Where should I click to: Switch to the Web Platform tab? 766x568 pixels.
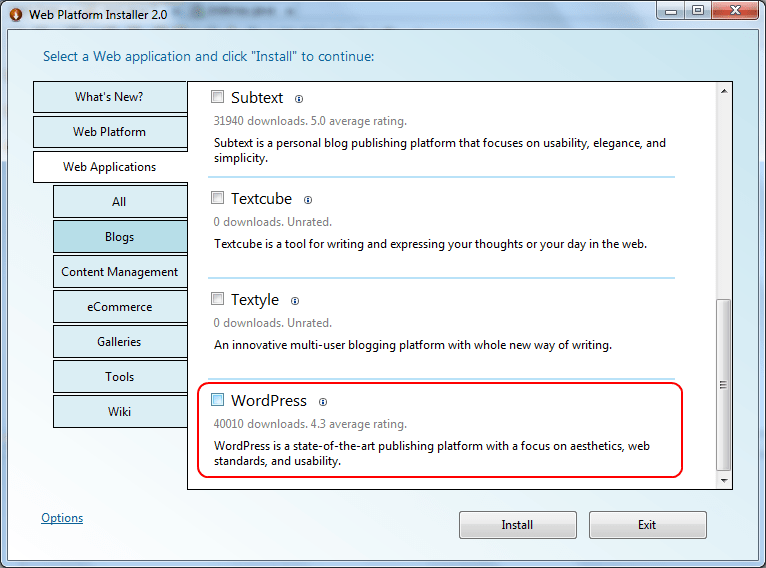coord(110,132)
